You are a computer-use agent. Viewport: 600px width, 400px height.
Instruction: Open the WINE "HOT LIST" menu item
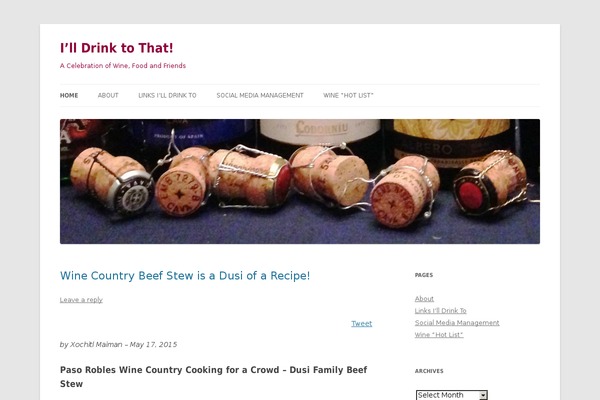pos(348,95)
